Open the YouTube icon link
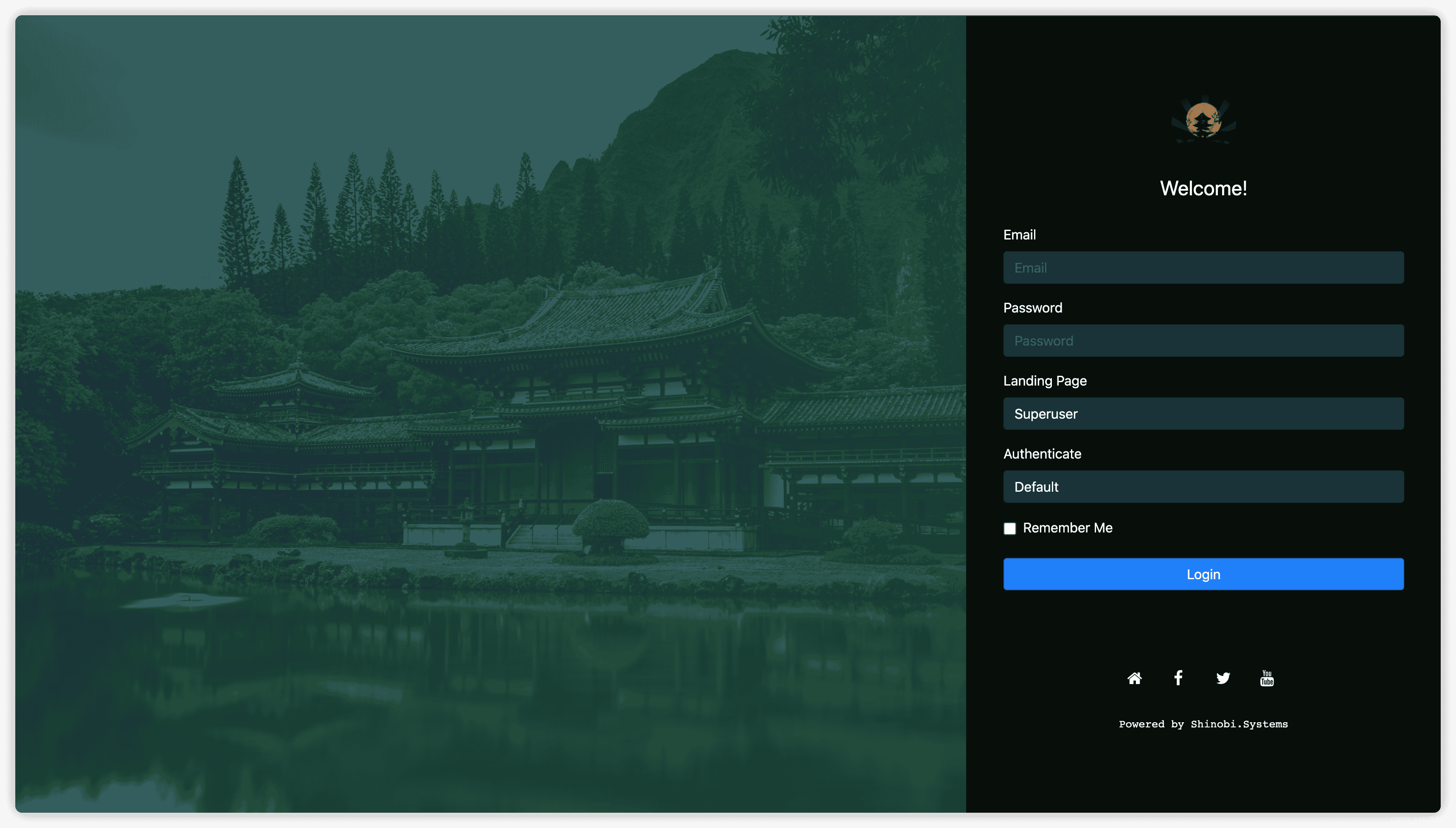Image resolution: width=1456 pixels, height=828 pixels. tap(1267, 678)
